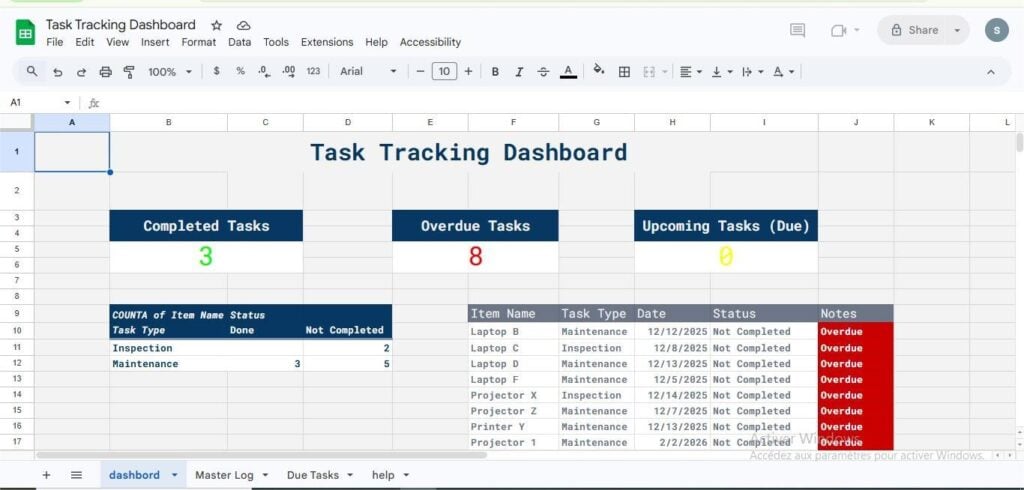
Task: Open comment history icon
Action: click(x=797, y=30)
